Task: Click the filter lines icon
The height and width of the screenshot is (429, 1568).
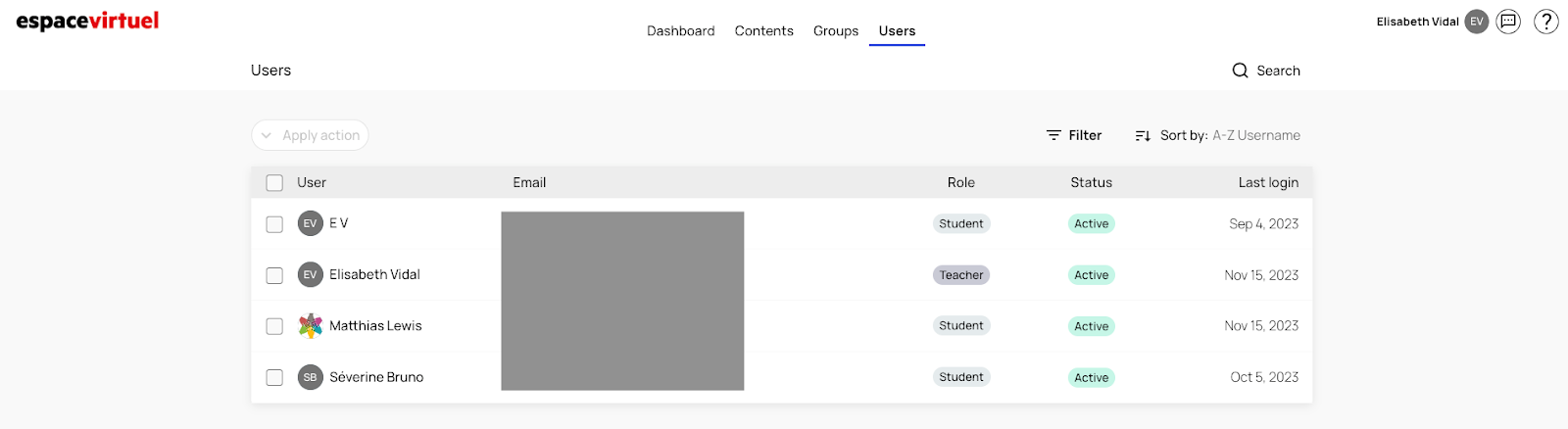Action: coord(1053,135)
